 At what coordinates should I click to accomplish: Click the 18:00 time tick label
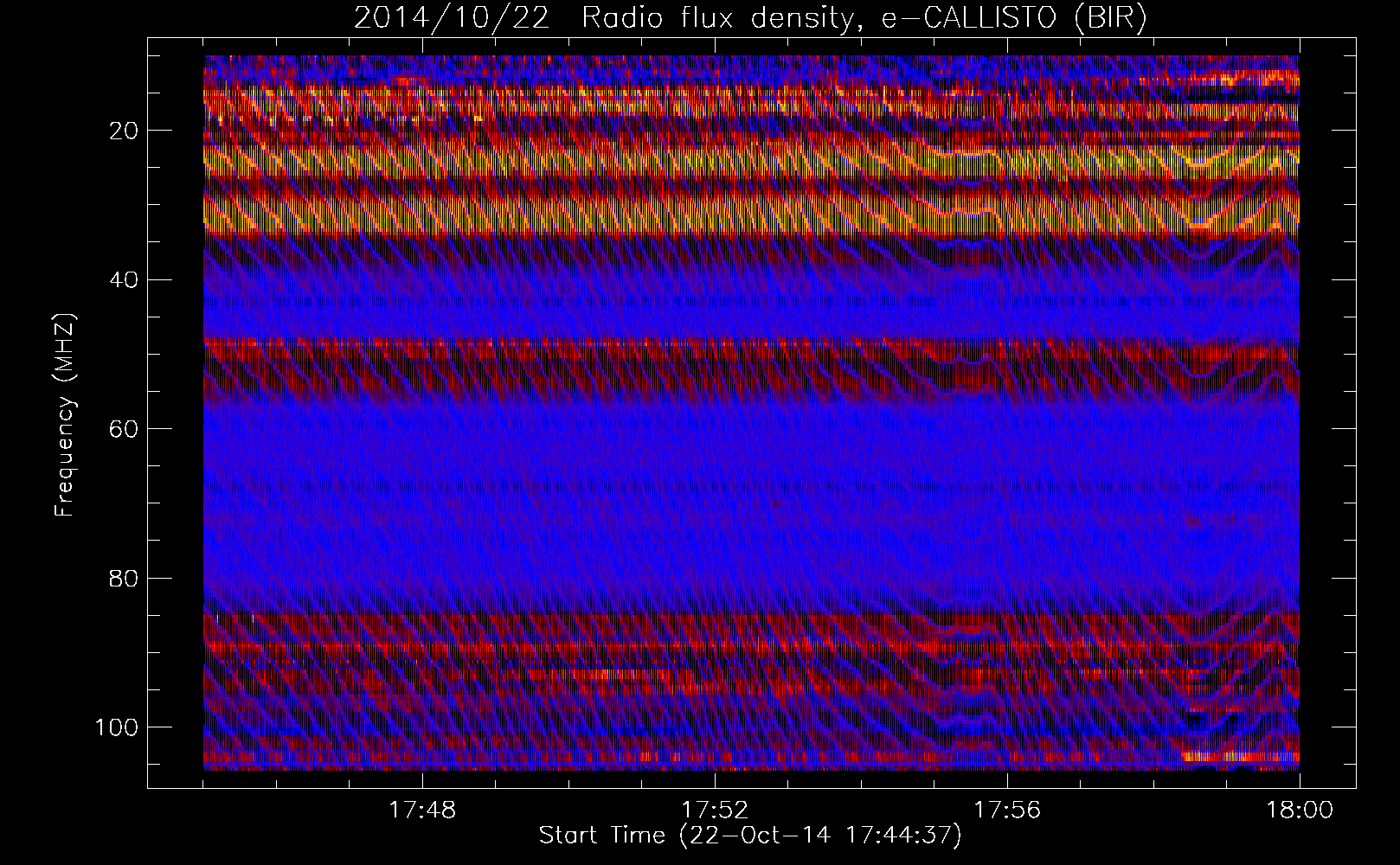(1300, 811)
